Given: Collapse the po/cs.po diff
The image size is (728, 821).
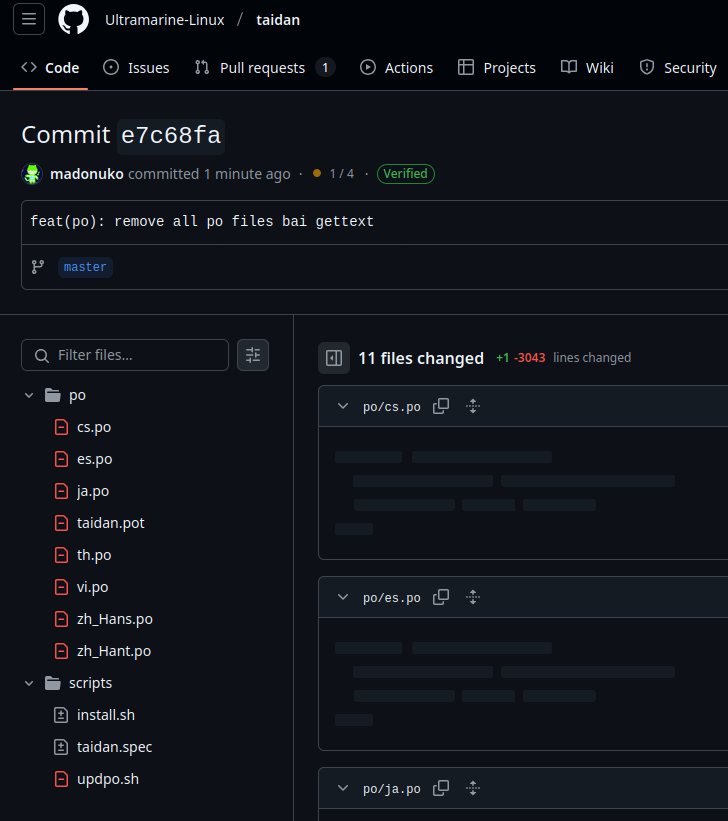Looking at the screenshot, I should point(343,406).
